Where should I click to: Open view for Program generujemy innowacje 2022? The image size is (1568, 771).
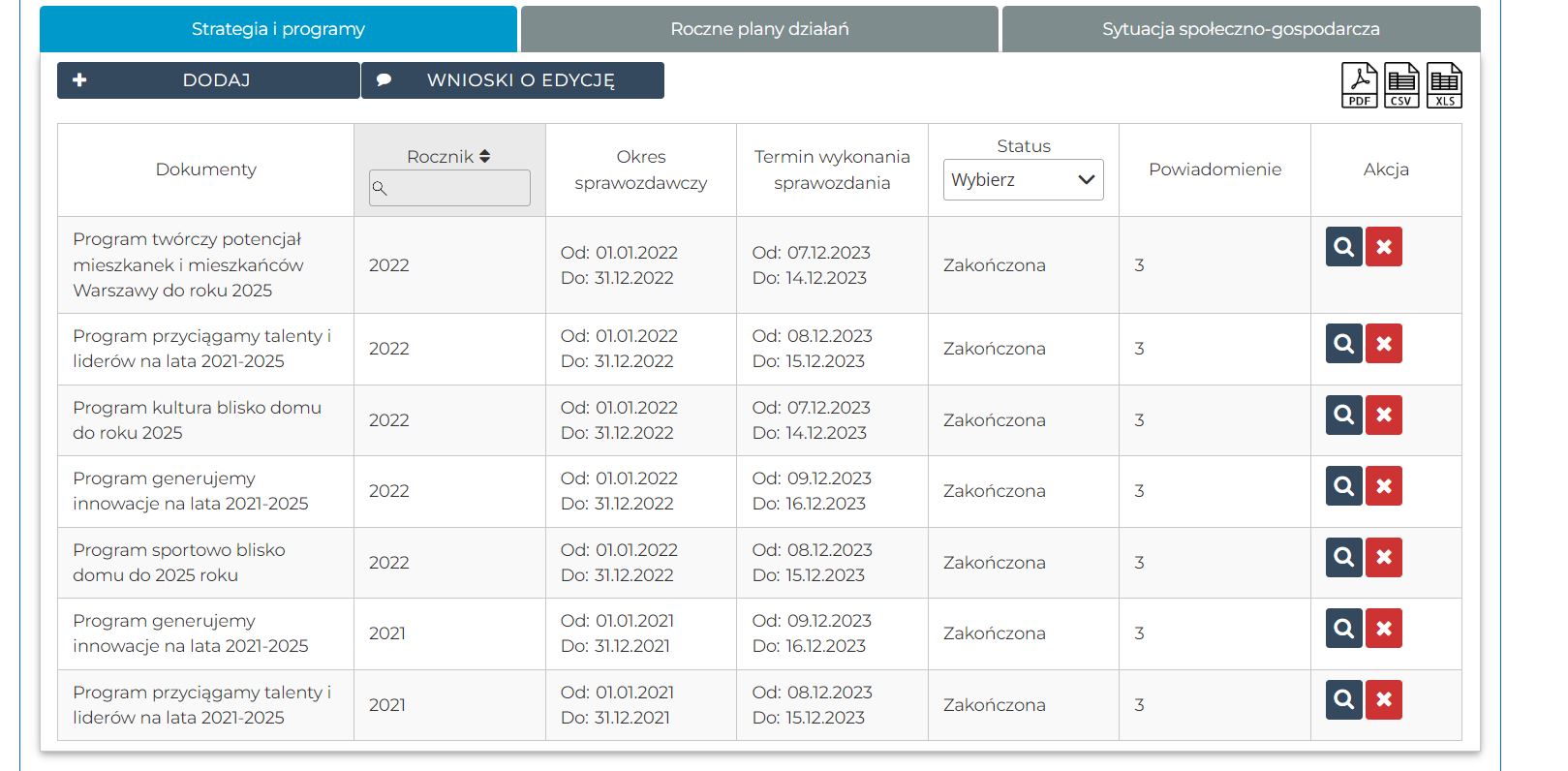1343,486
